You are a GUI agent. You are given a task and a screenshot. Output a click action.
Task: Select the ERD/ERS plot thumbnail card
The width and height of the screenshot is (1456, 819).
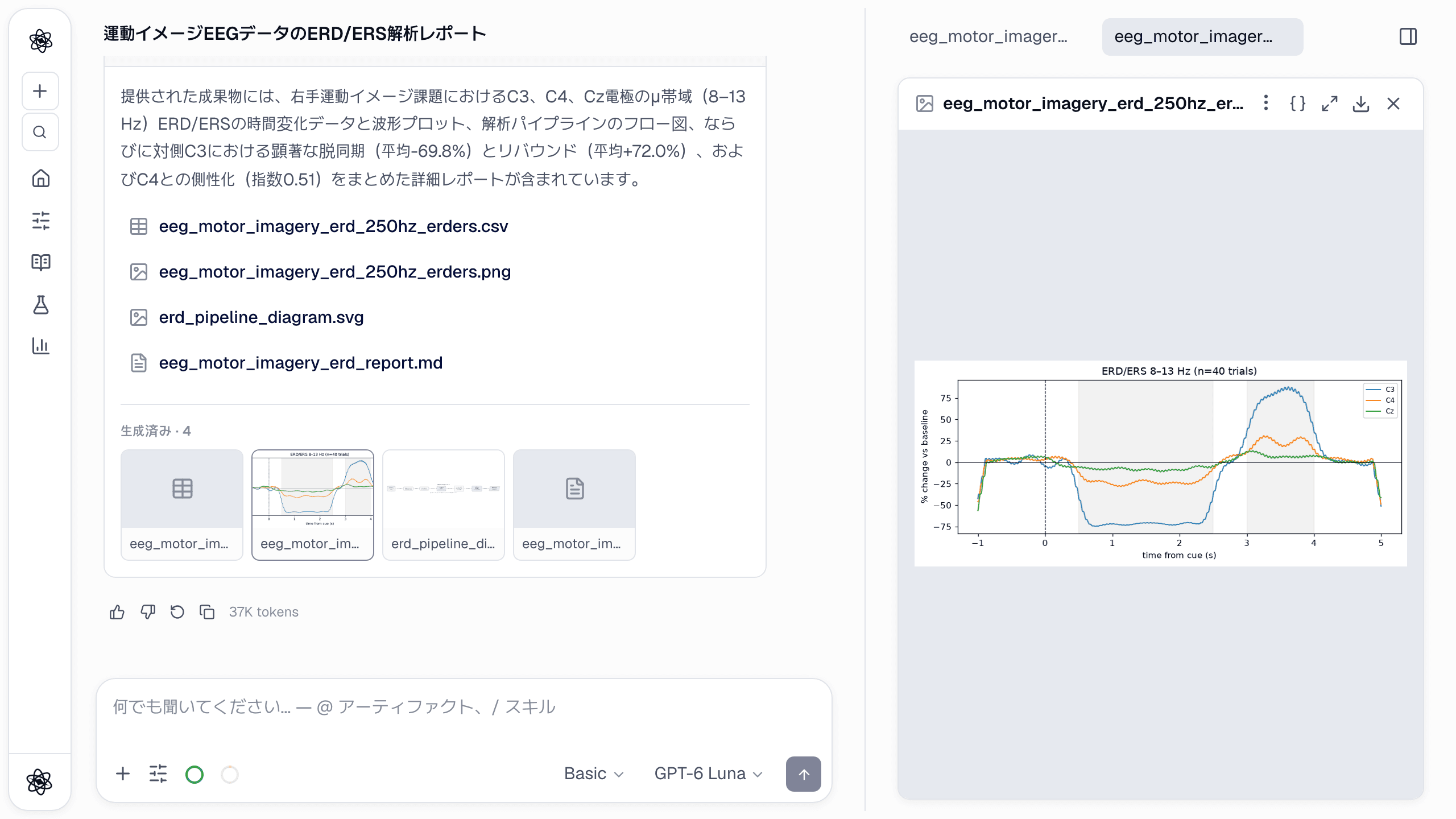coord(313,505)
